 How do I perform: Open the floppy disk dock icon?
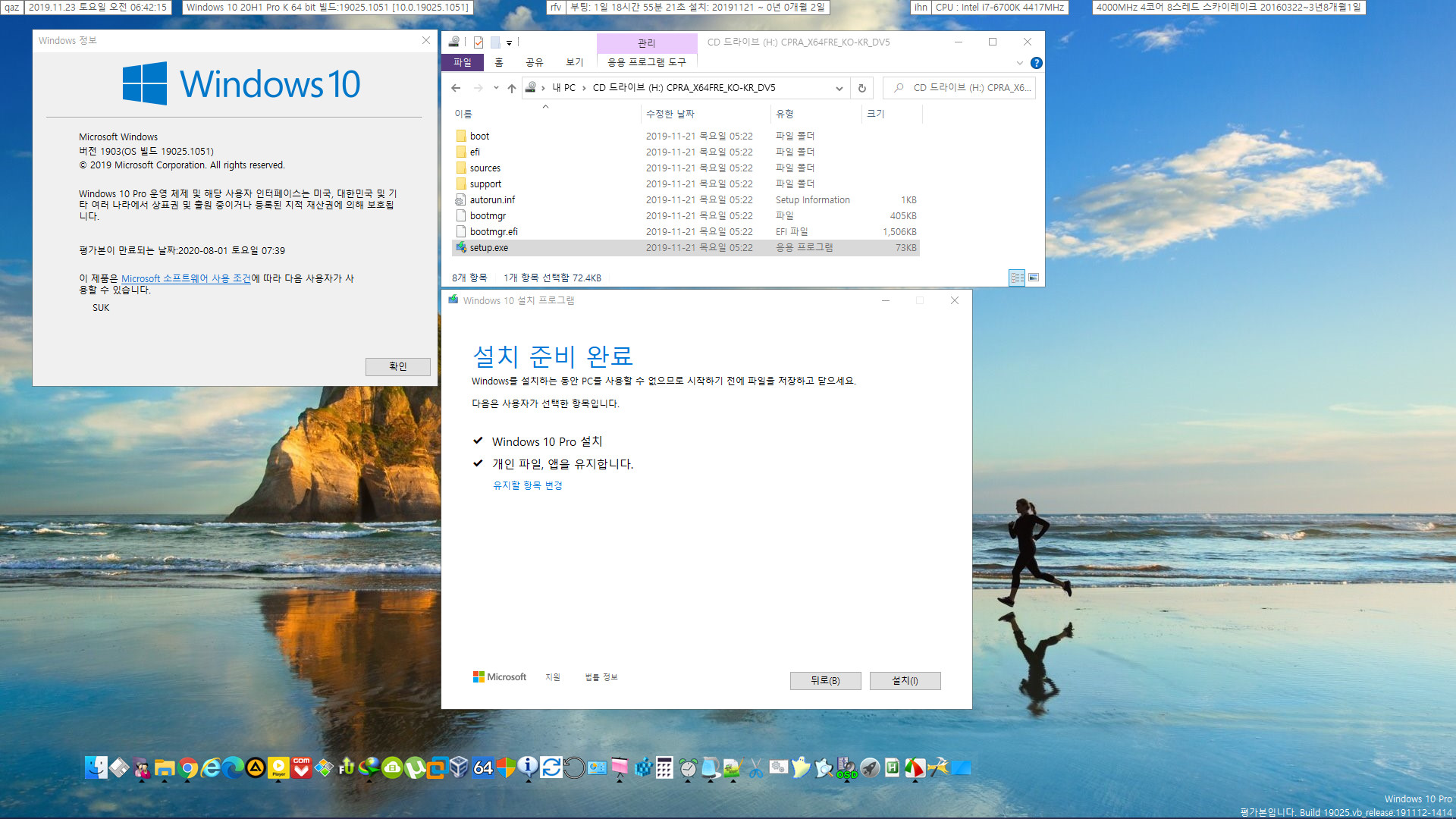pyautogui.click(x=118, y=768)
